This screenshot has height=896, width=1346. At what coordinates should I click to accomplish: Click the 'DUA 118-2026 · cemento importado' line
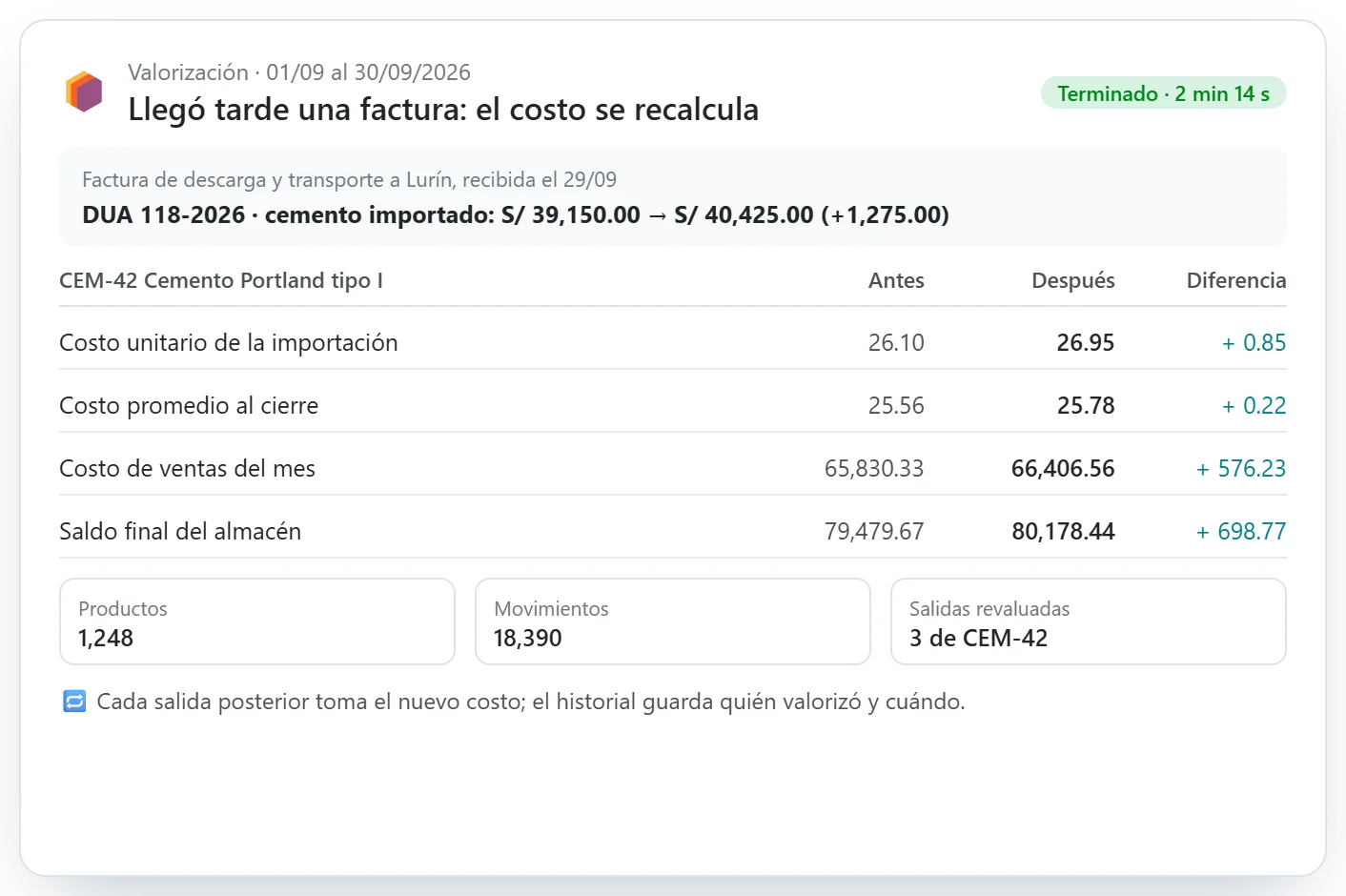pyautogui.click(x=516, y=214)
